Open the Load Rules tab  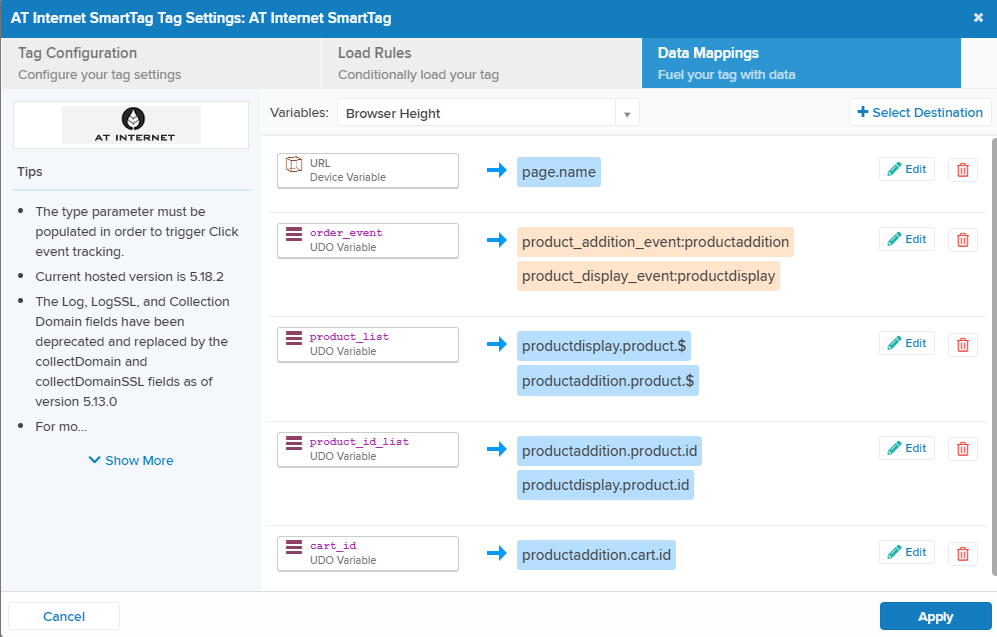[480, 63]
